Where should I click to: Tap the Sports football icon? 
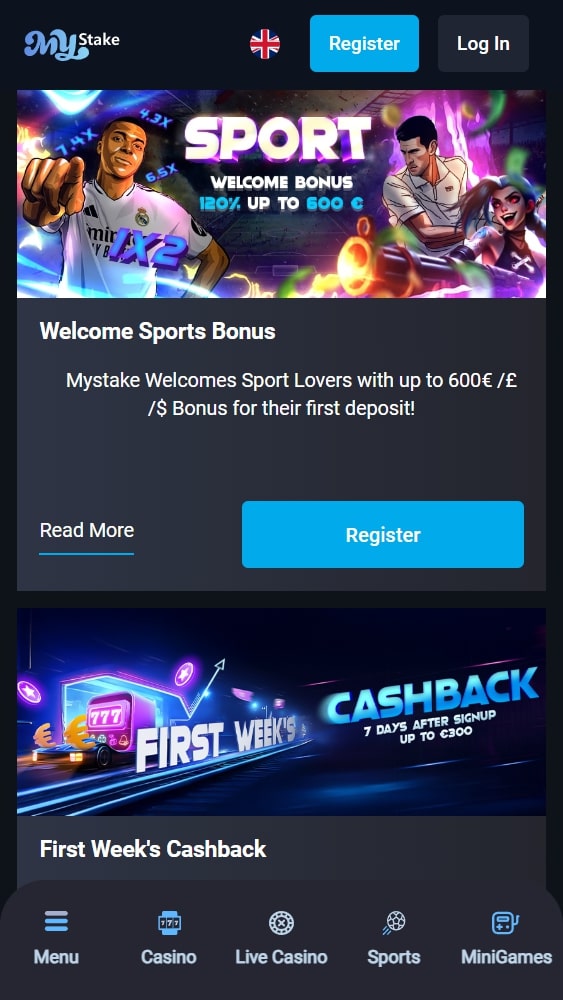click(394, 923)
